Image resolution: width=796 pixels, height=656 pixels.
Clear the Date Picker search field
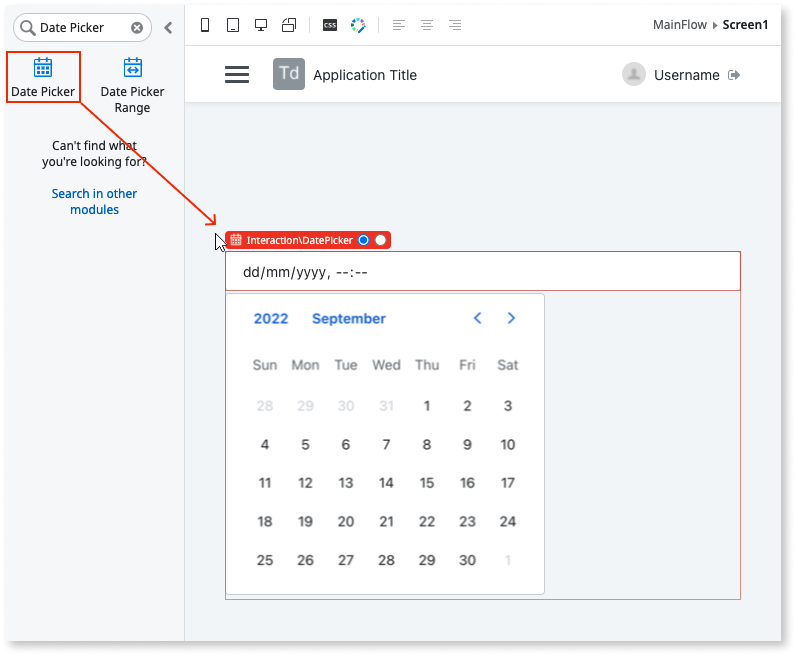[137, 28]
